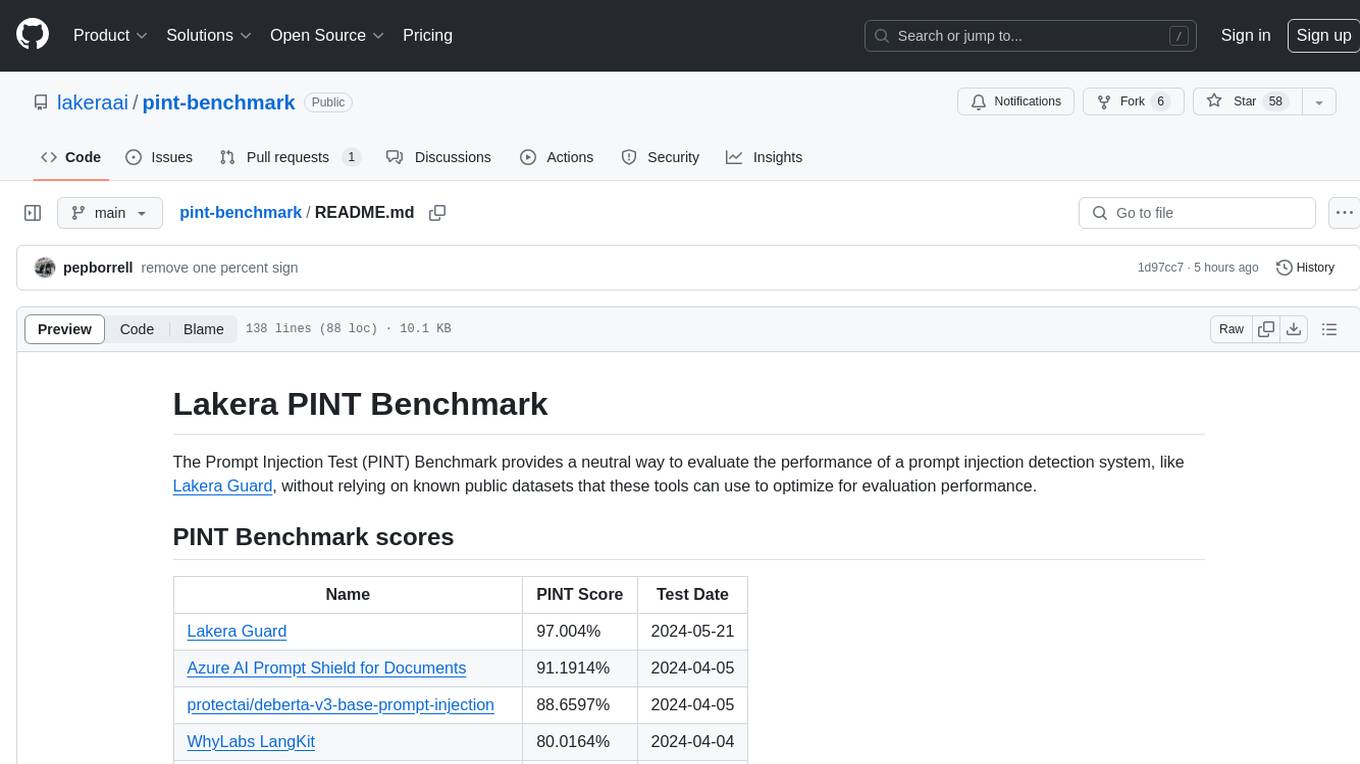The image size is (1360, 764).
Task: Open the Security tab
Action: pyautogui.click(x=660, y=157)
